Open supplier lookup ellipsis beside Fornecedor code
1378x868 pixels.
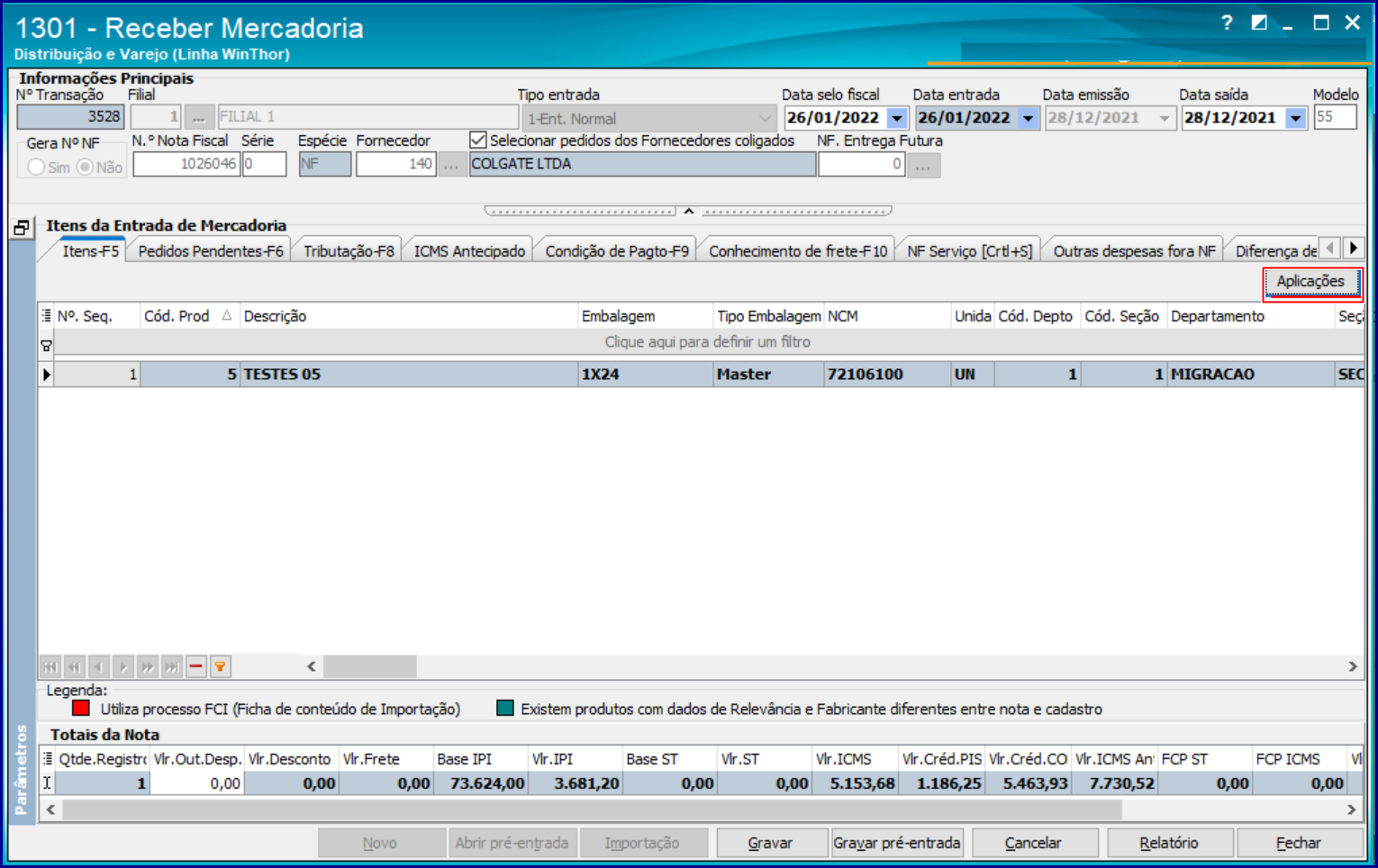[451, 165]
